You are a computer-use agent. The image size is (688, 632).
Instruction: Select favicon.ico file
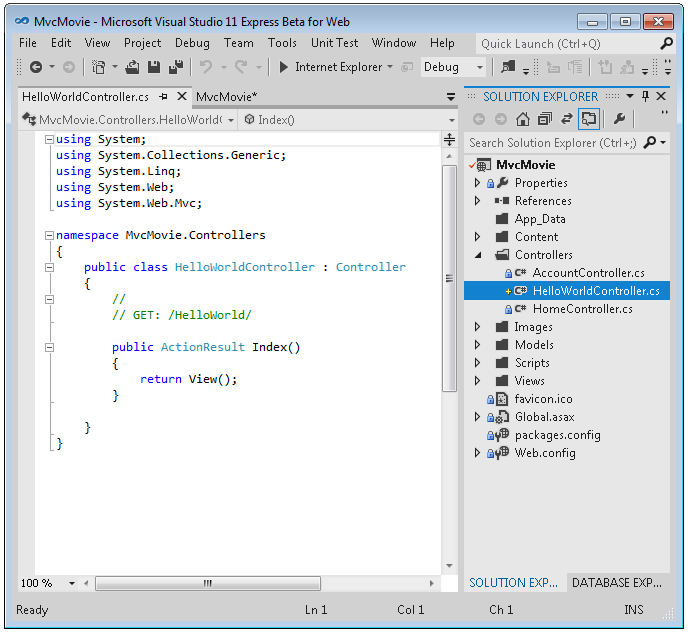pos(543,399)
